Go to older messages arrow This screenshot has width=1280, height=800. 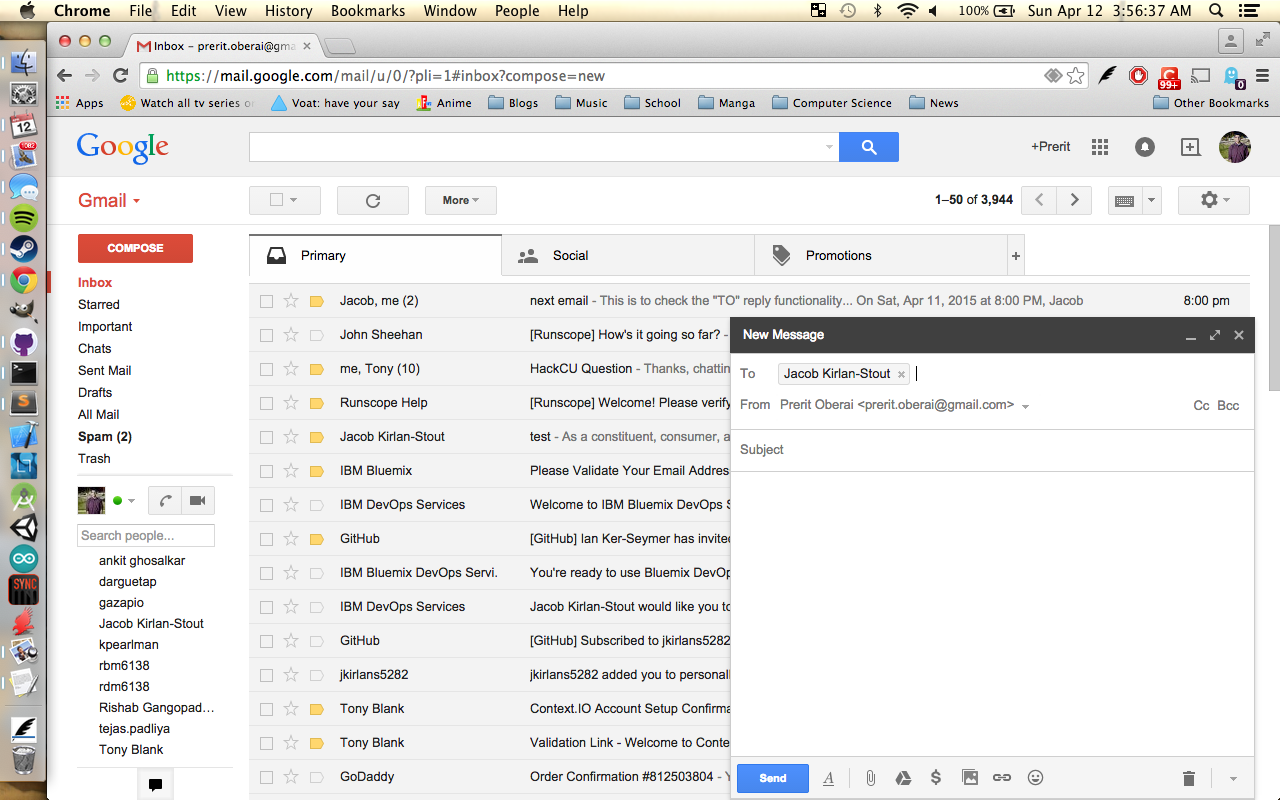coord(1074,200)
